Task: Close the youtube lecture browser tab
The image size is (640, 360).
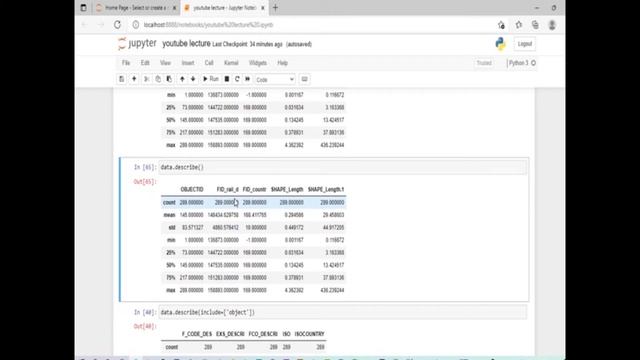Action: coord(262,8)
